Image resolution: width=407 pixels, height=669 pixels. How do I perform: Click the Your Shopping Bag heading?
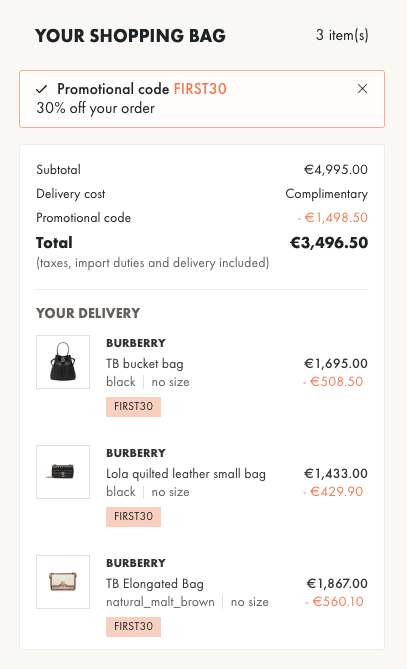point(130,36)
